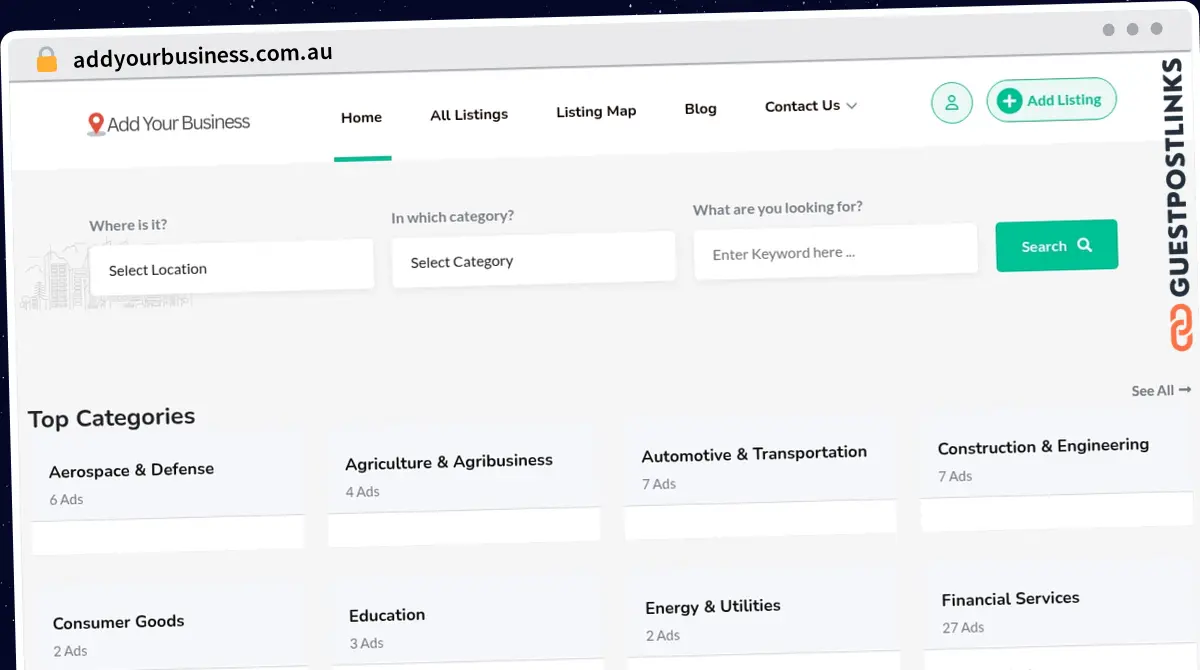
Task: Click the green Search button
Action: [x=1056, y=246]
